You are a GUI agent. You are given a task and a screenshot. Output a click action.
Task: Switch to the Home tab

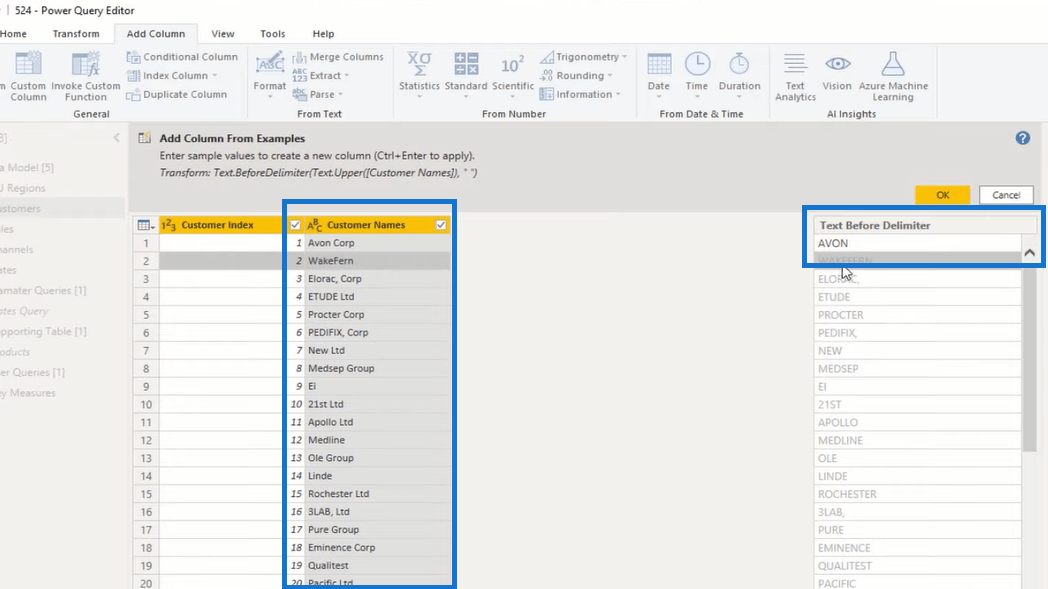13,33
